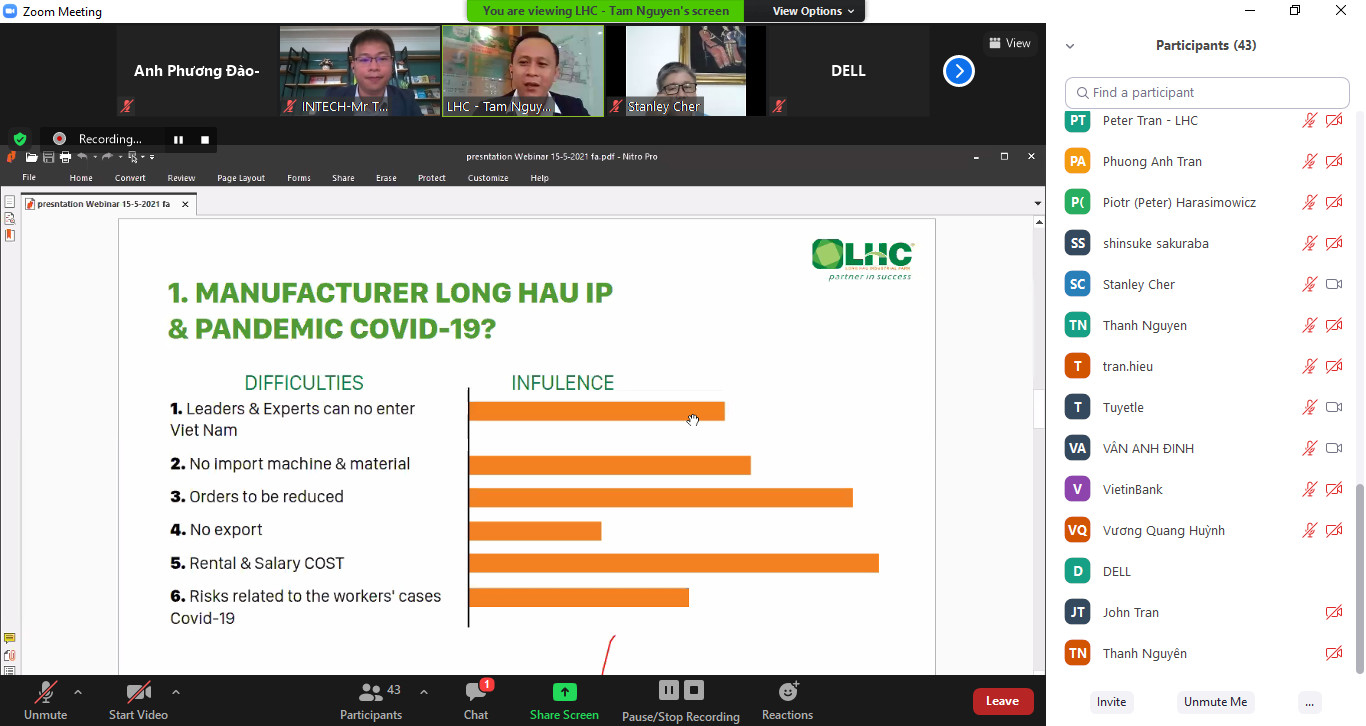Screen dimensions: 1366x726
Task: Click VietinBank's muted mic icon
Action: coord(1309,489)
